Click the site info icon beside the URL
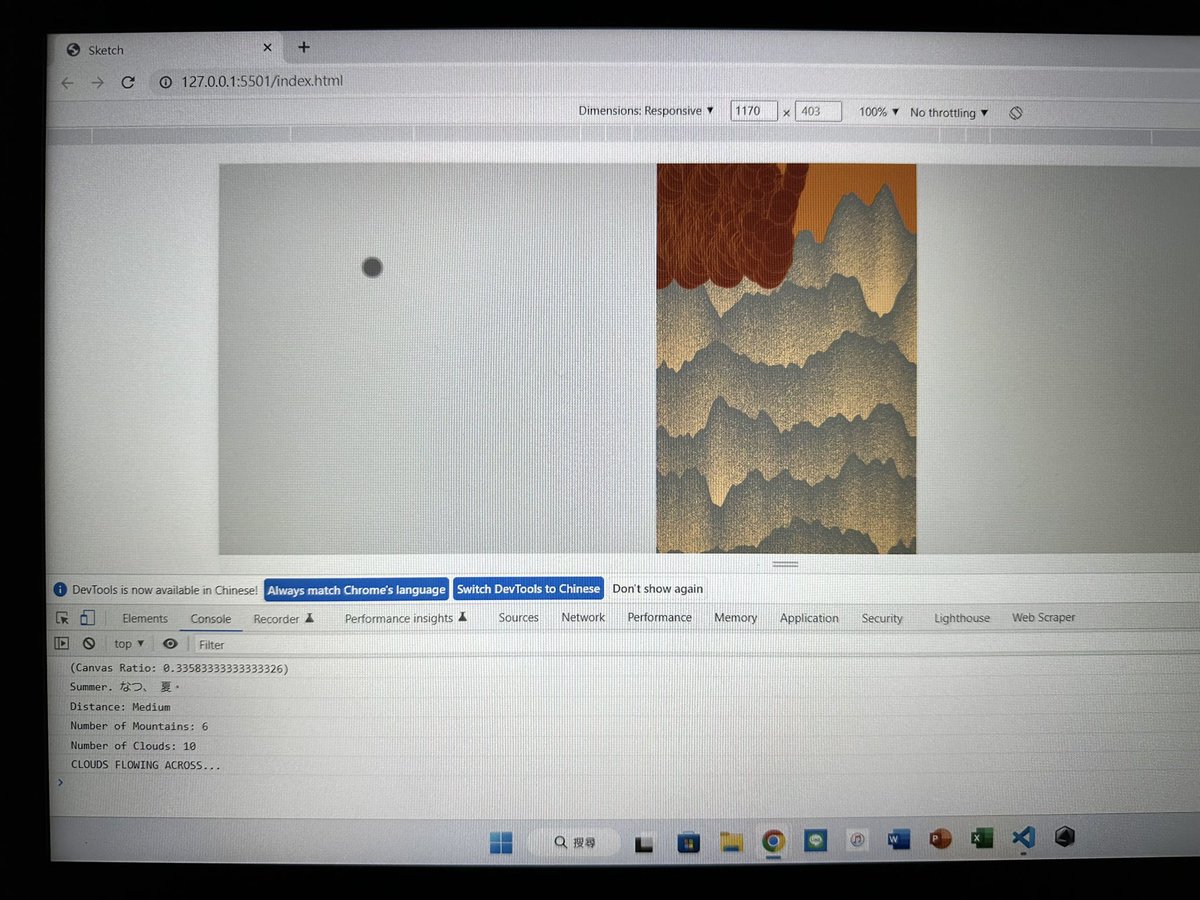Viewport: 1200px width, 900px height. [165, 82]
